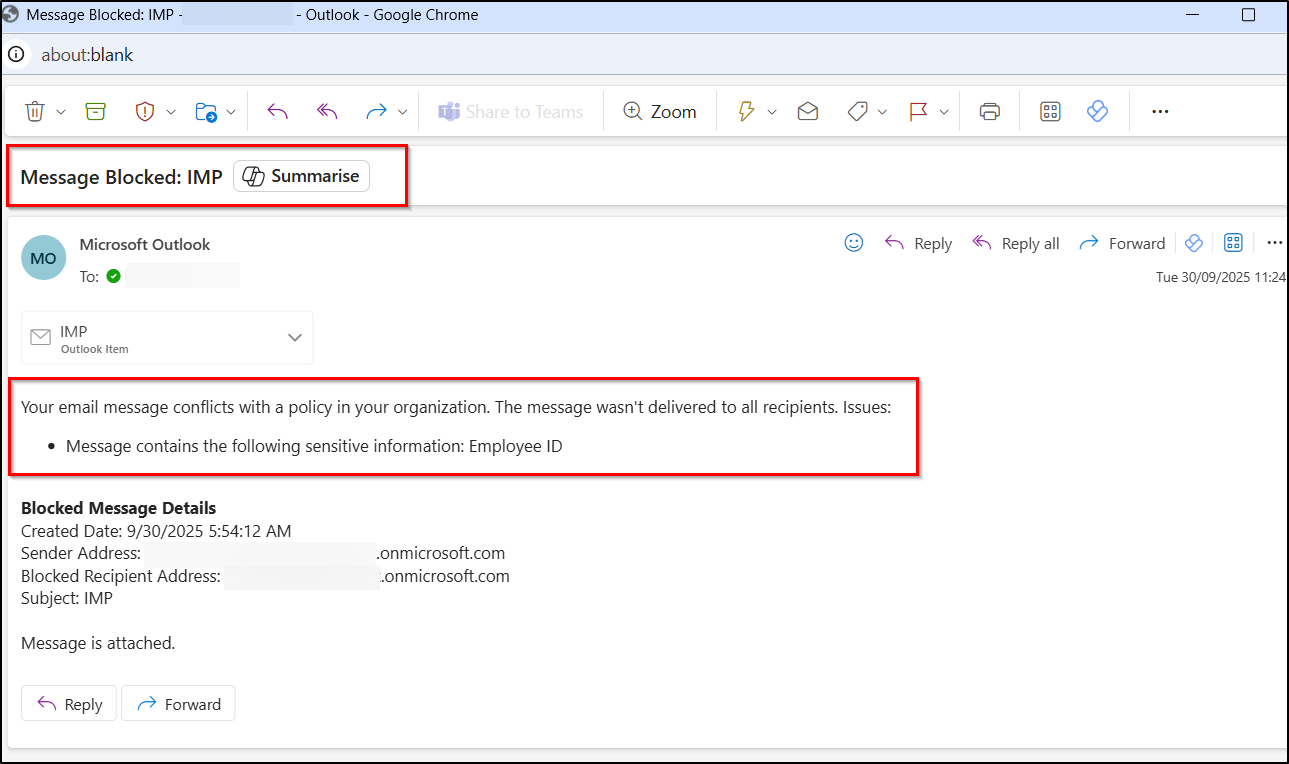Screen dimensions: 1289x764
Task: Open the Apps panel icon in the toolbar
Action: 1049,111
